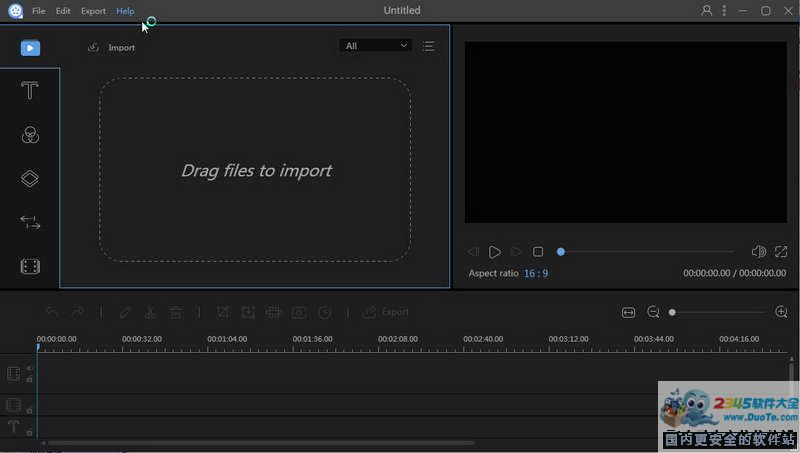Step to next frame in preview
The width and height of the screenshot is (800, 453).
pos(516,251)
